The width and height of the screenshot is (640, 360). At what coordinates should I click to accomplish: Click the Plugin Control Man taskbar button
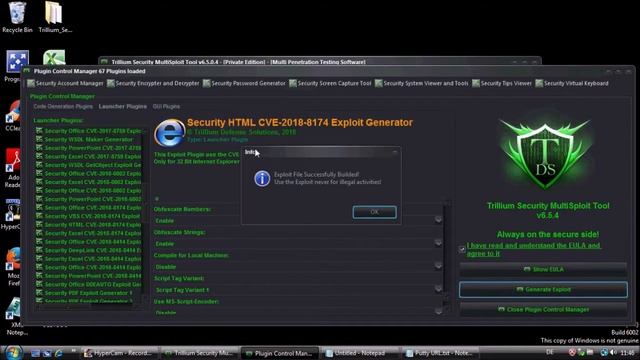[280, 353]
